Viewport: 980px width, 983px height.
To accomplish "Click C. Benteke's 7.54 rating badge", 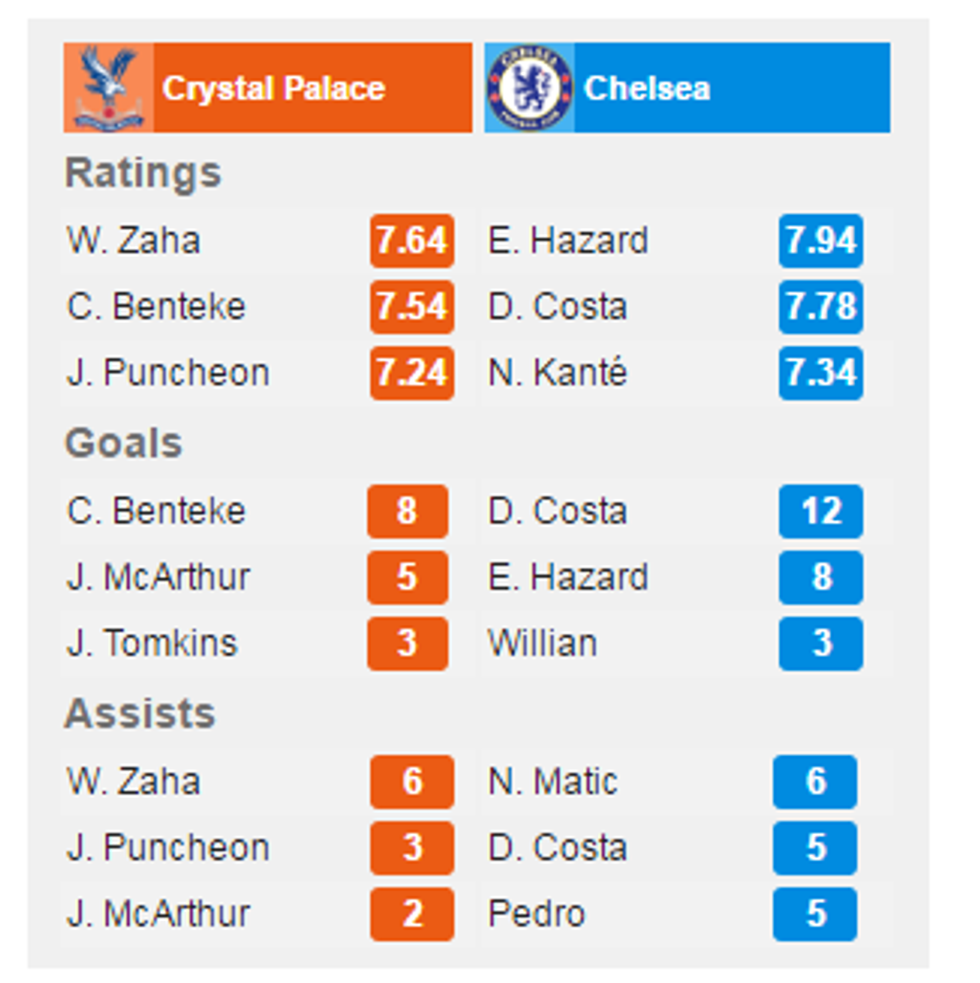I will tap(411, 307).
